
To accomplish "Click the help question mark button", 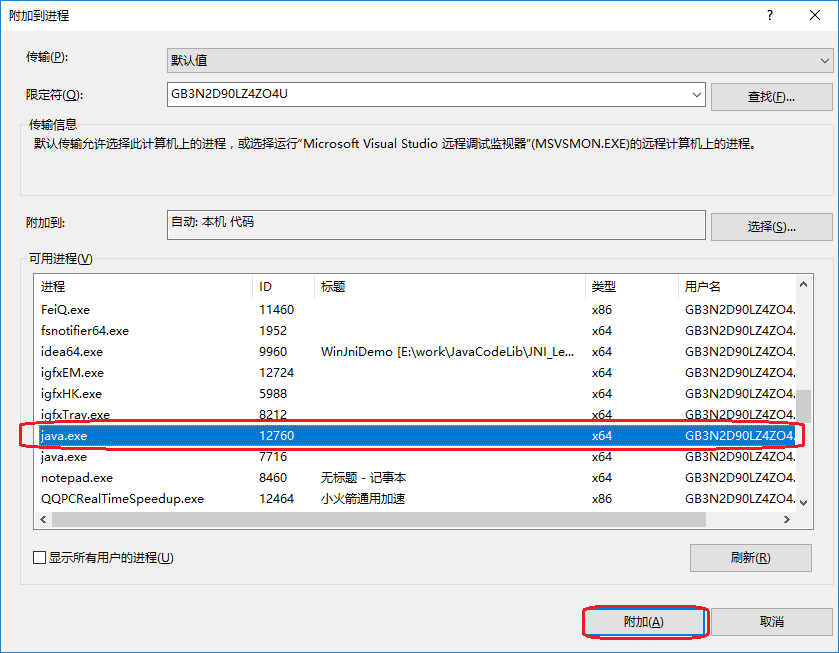I will click(x=769, y=15).
